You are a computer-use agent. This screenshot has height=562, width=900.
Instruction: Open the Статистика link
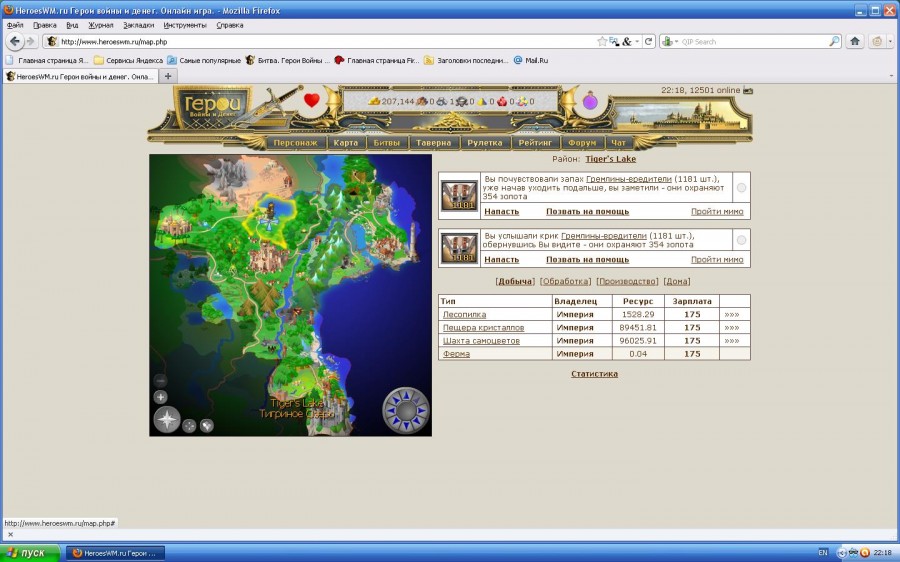[x=594, y=374]
